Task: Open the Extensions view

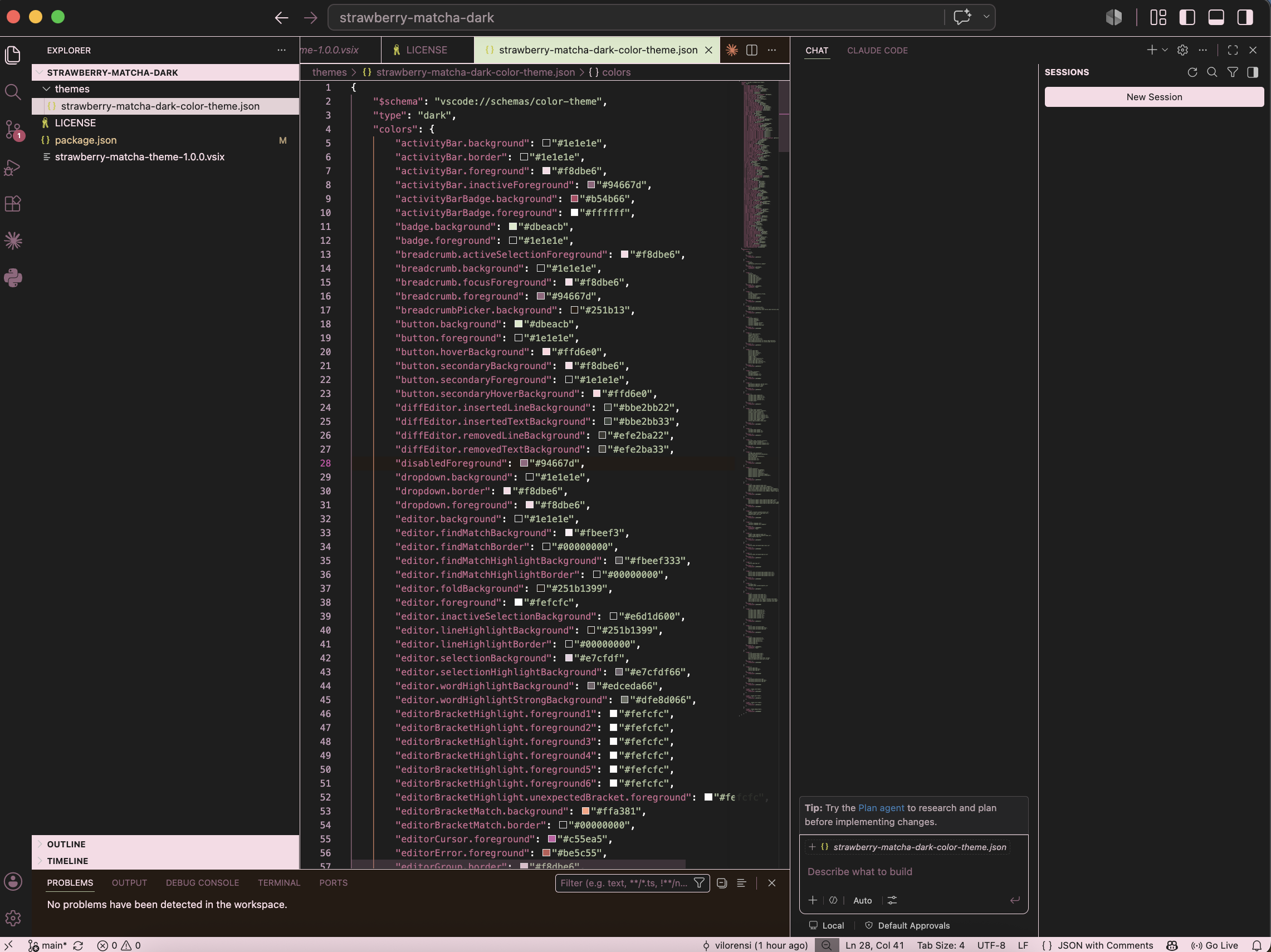Action: tap(13, 204)
